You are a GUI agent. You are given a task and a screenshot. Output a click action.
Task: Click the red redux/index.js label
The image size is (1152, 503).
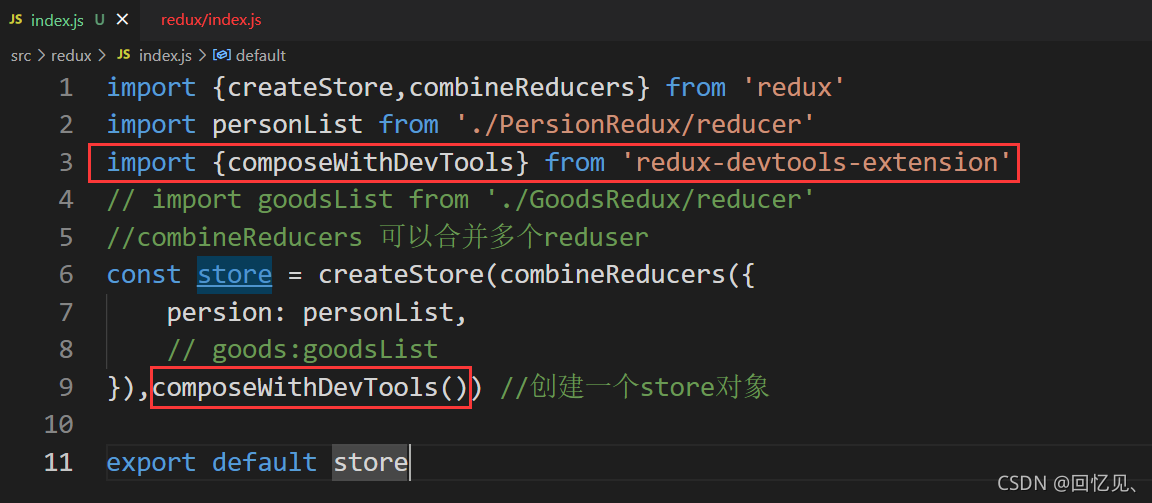(211, 21)
